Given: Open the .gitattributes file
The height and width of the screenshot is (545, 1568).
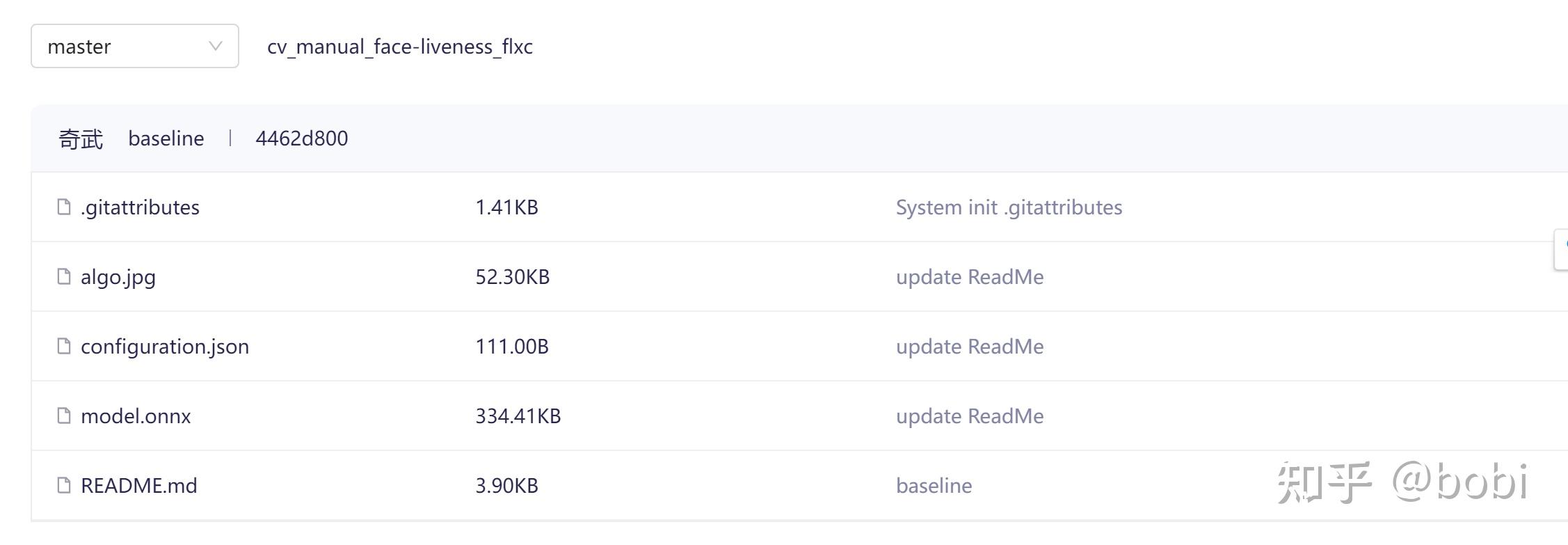Looking at the screenshot, I should [140, 207].
